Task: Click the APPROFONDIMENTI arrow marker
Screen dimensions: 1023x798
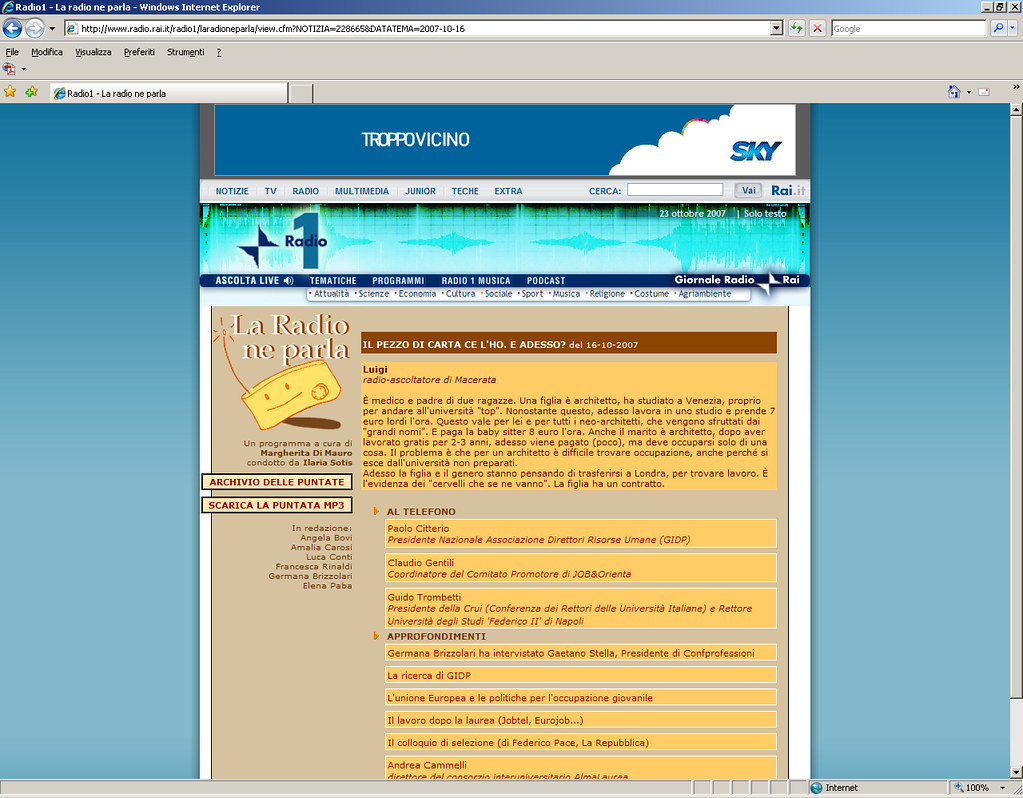Action: tap(376, 636)
